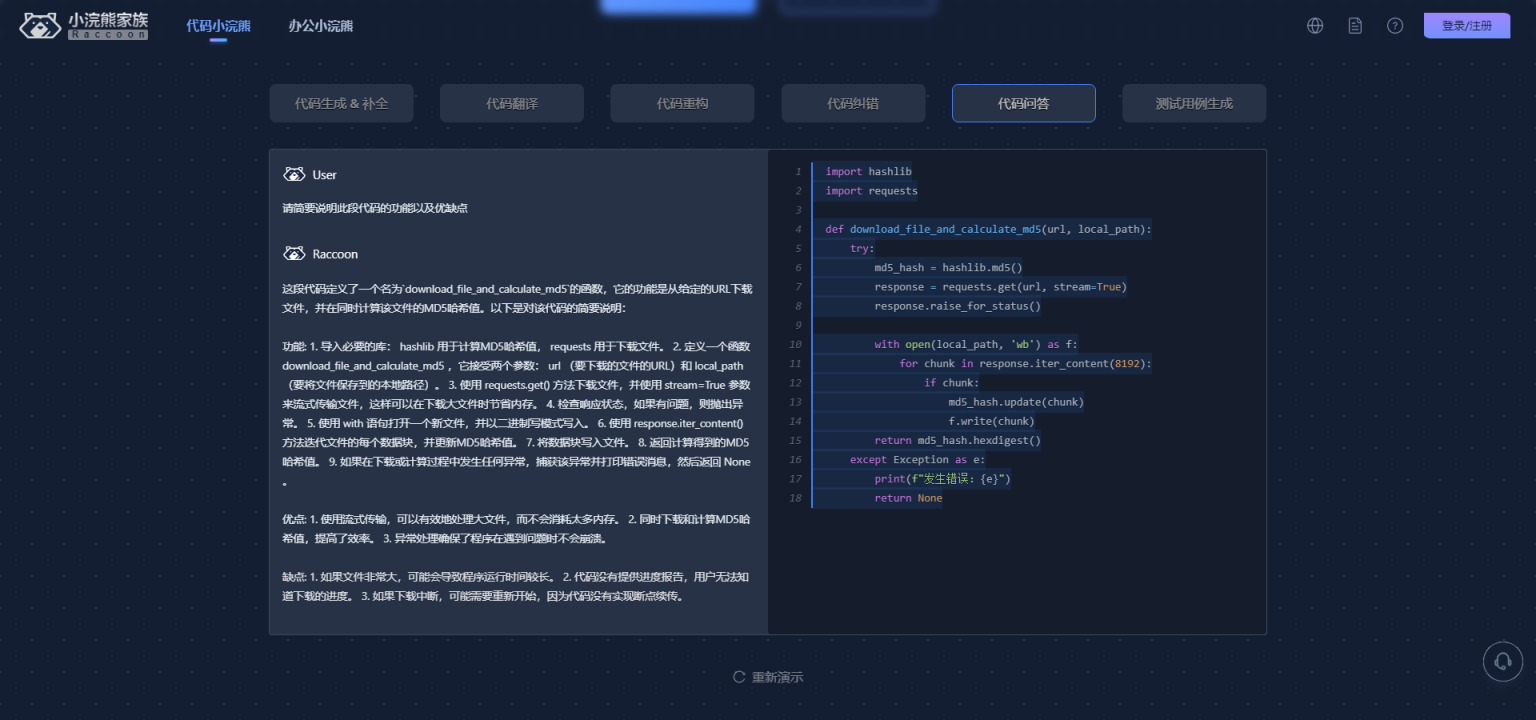Open the customer service headset icon
This screenshot has width=1536, height=720.
1502,661
